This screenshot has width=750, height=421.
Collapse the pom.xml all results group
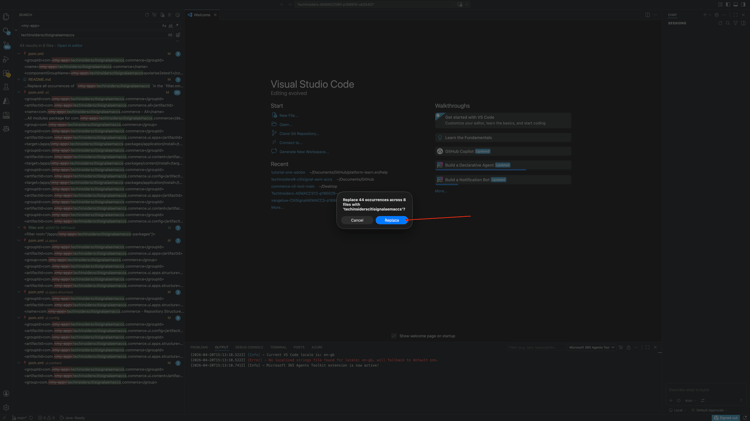[19, 92]
